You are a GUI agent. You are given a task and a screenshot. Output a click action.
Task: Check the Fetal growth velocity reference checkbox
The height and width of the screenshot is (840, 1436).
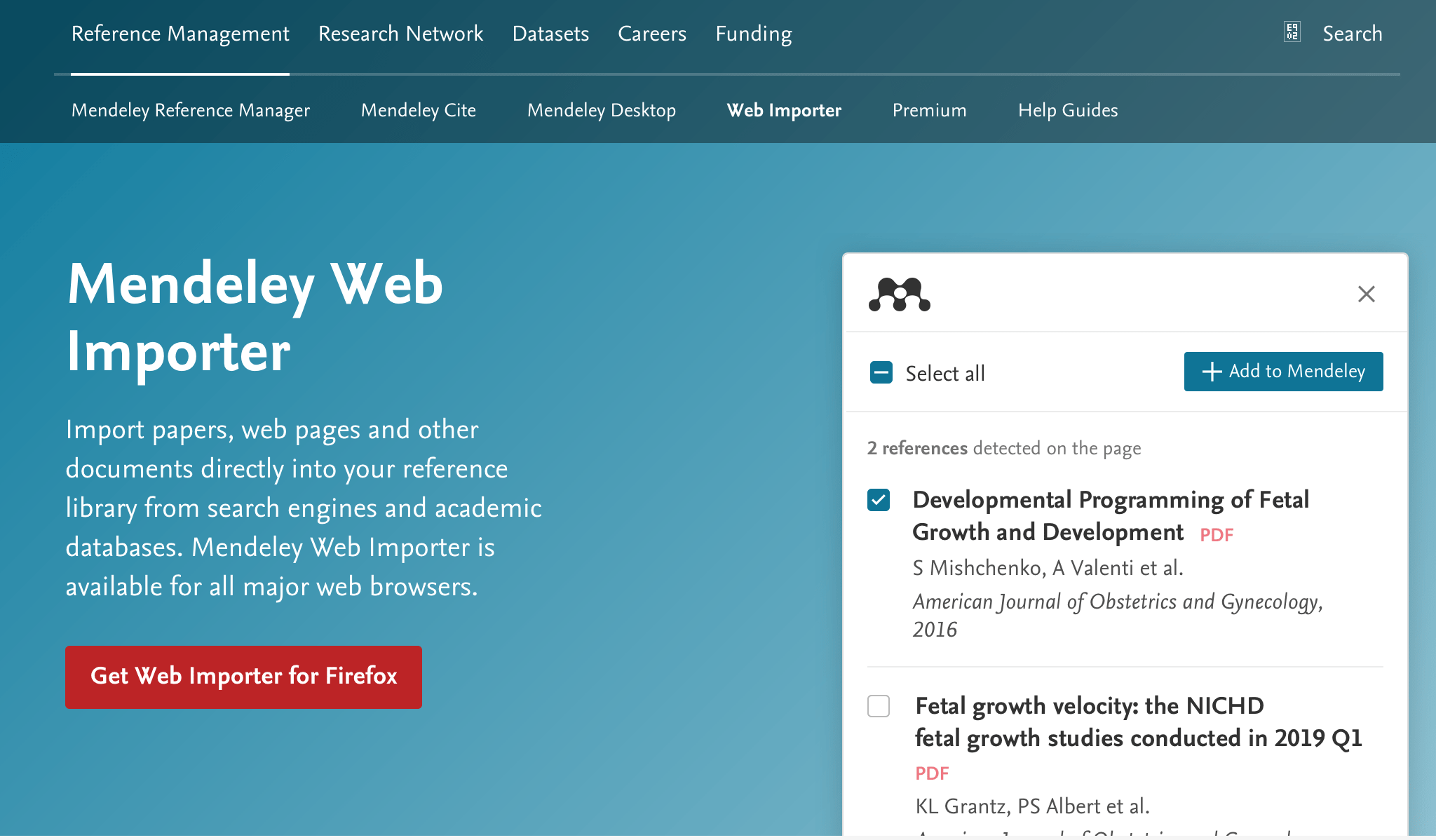coord(879,706)
